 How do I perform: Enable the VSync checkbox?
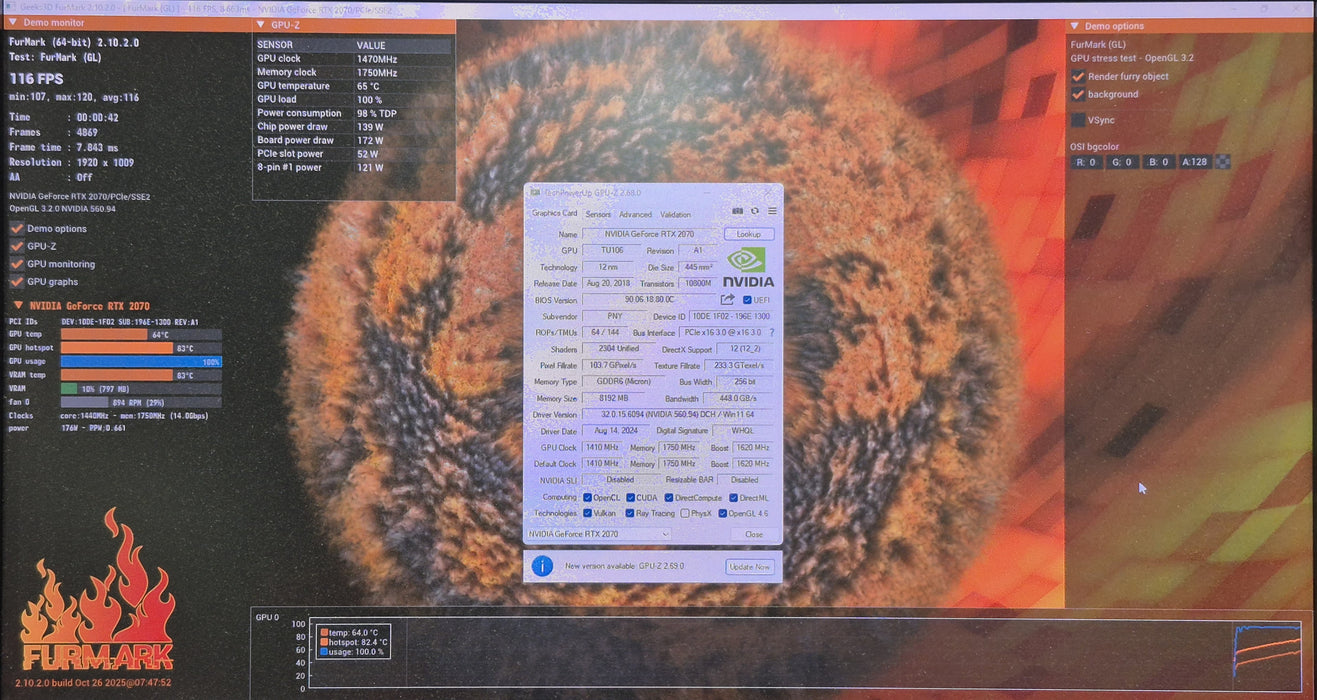click(x=1078, y=120)
